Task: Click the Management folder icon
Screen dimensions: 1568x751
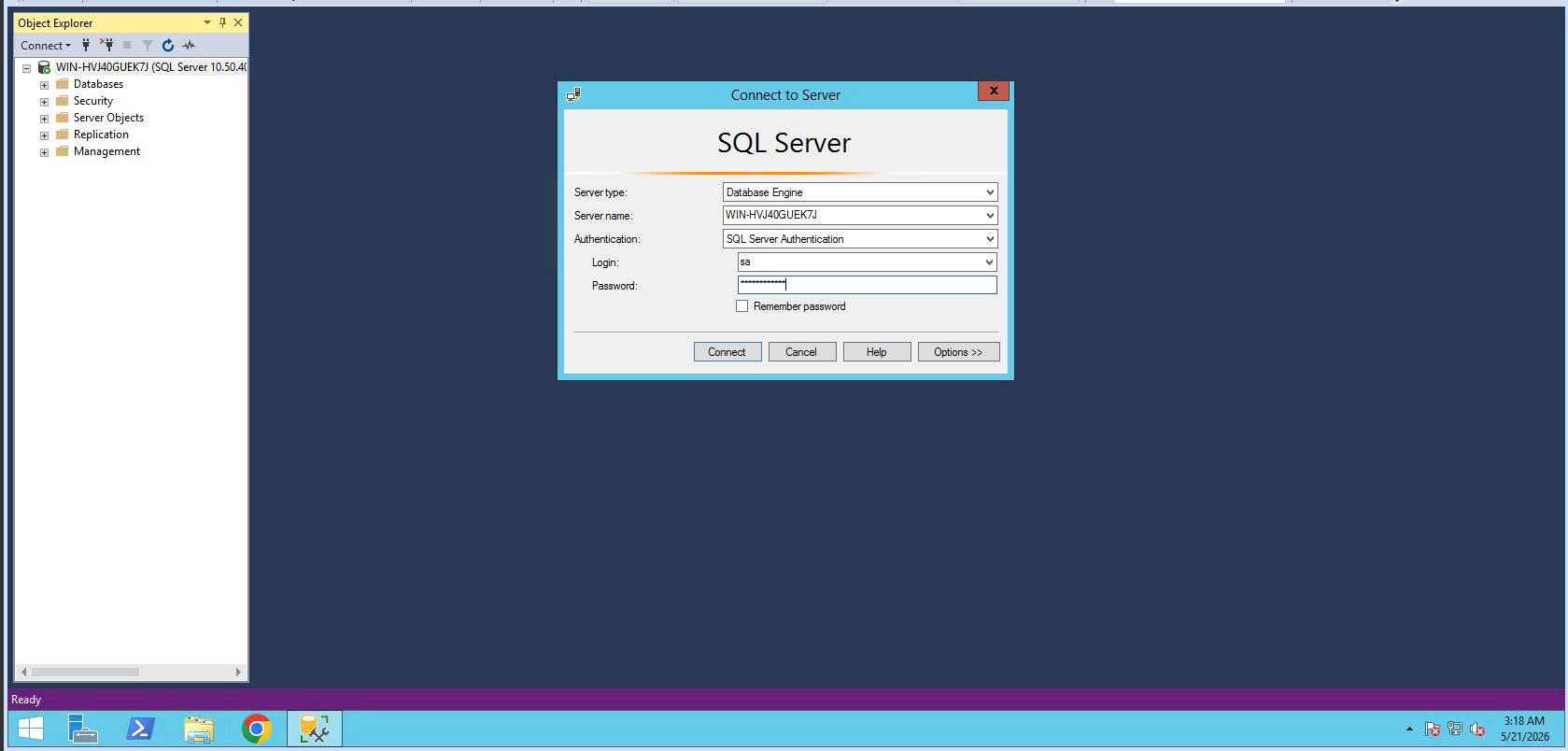Action: point(63,151)
